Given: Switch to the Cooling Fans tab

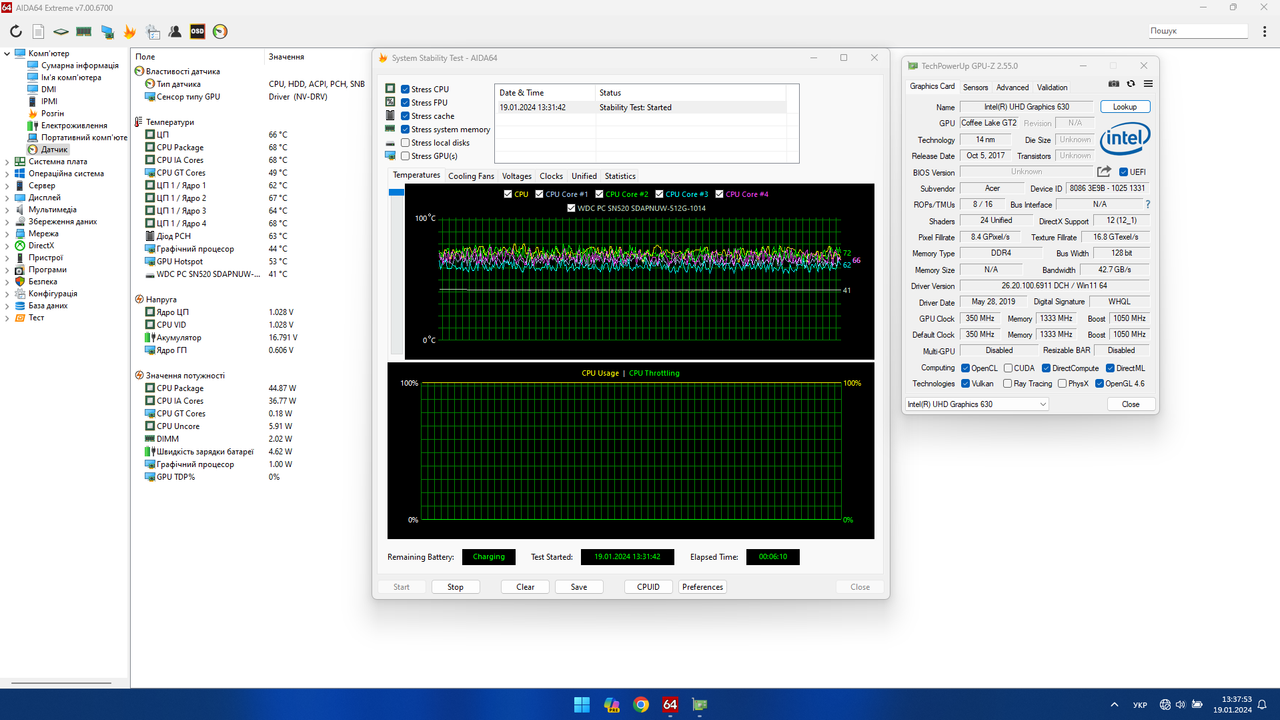Looking at the screenshot, I should [471, 176].
